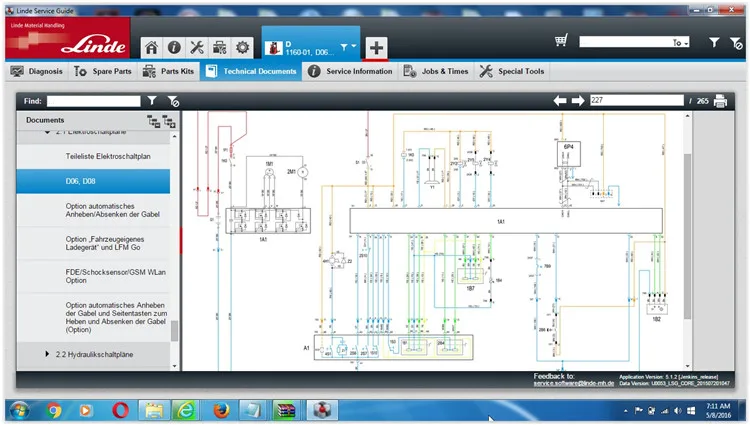
Task: Switch to the Jobs & Times tab
Action: pos(436,71)
